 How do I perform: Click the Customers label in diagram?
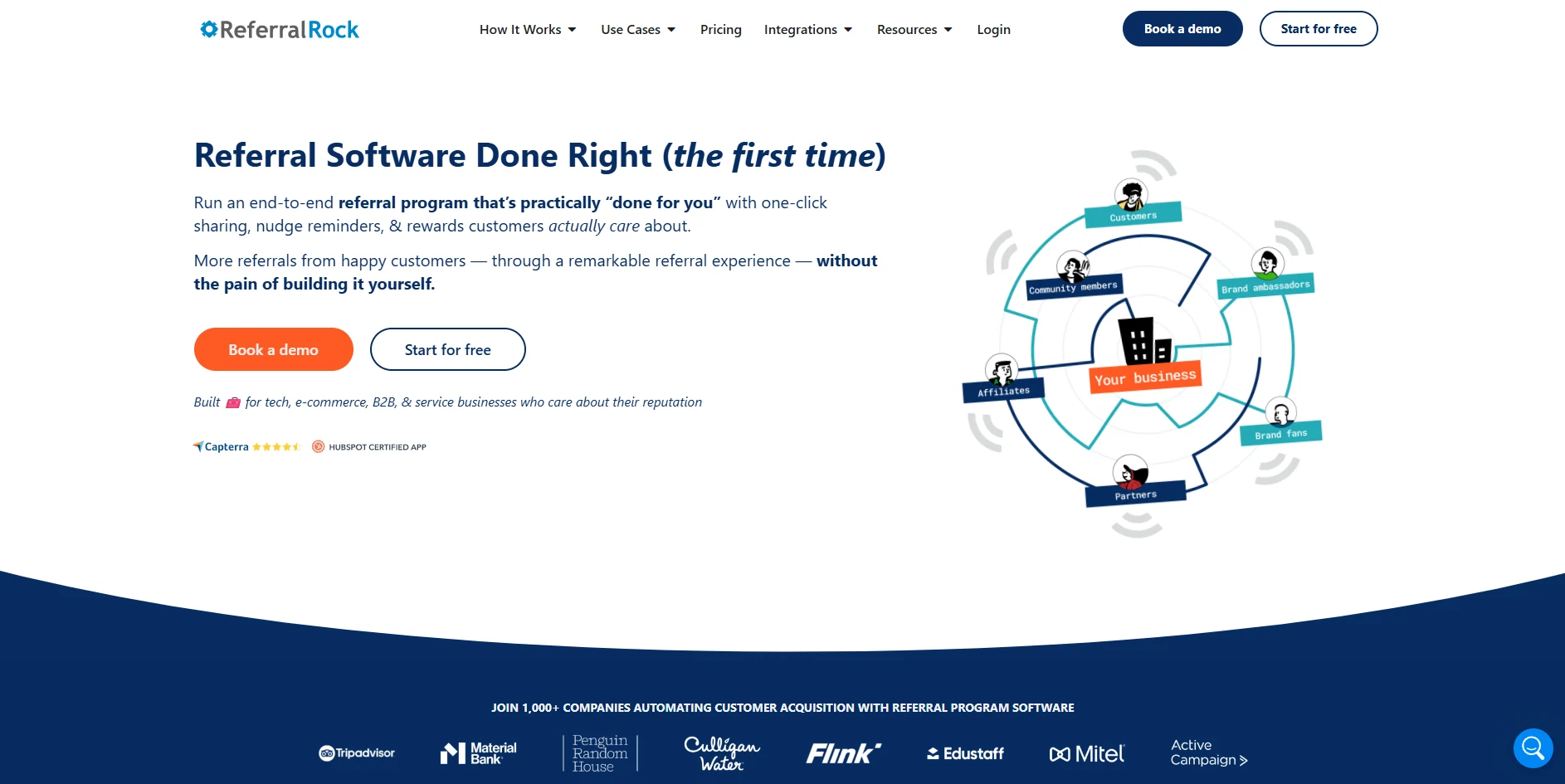[x=1133, y=216]
